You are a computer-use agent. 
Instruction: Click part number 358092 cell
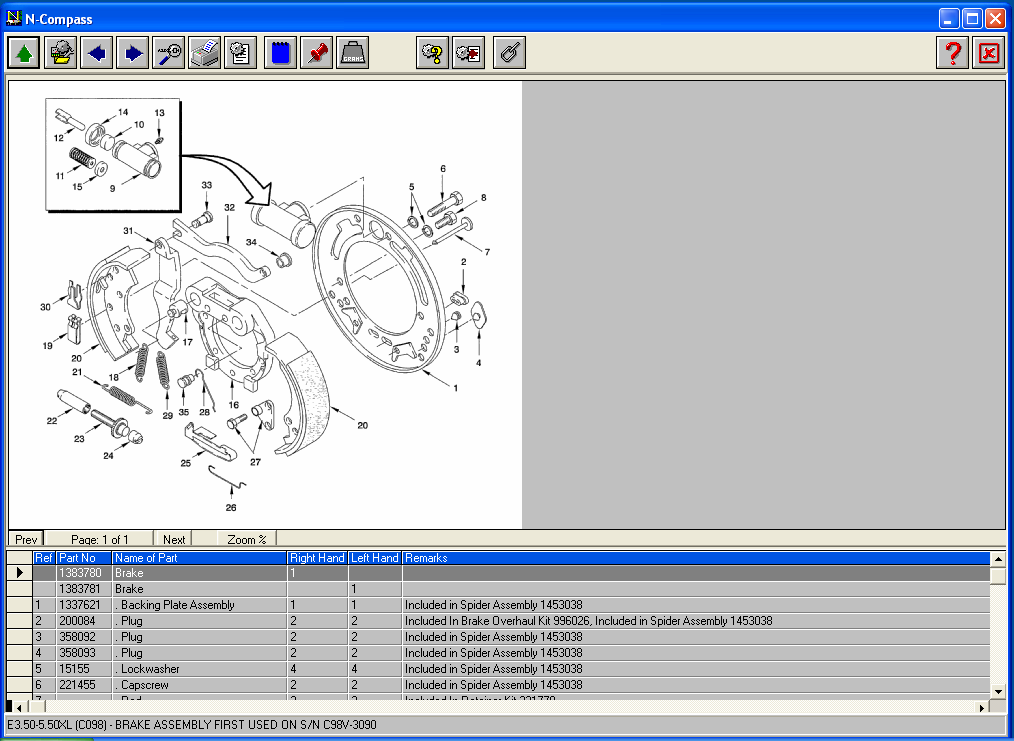[x=84, y=637]
